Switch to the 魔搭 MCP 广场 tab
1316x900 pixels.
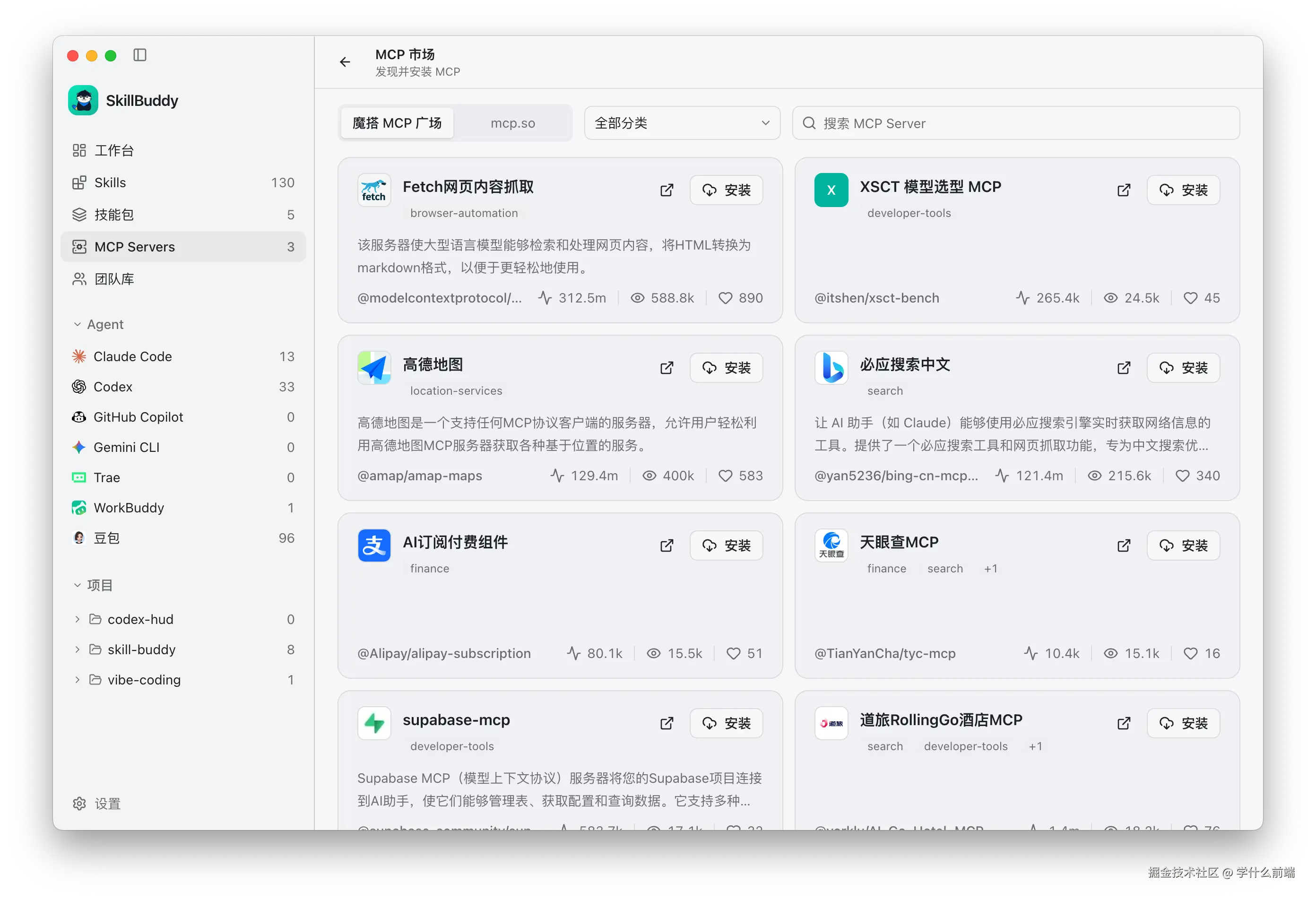(397, 123)
